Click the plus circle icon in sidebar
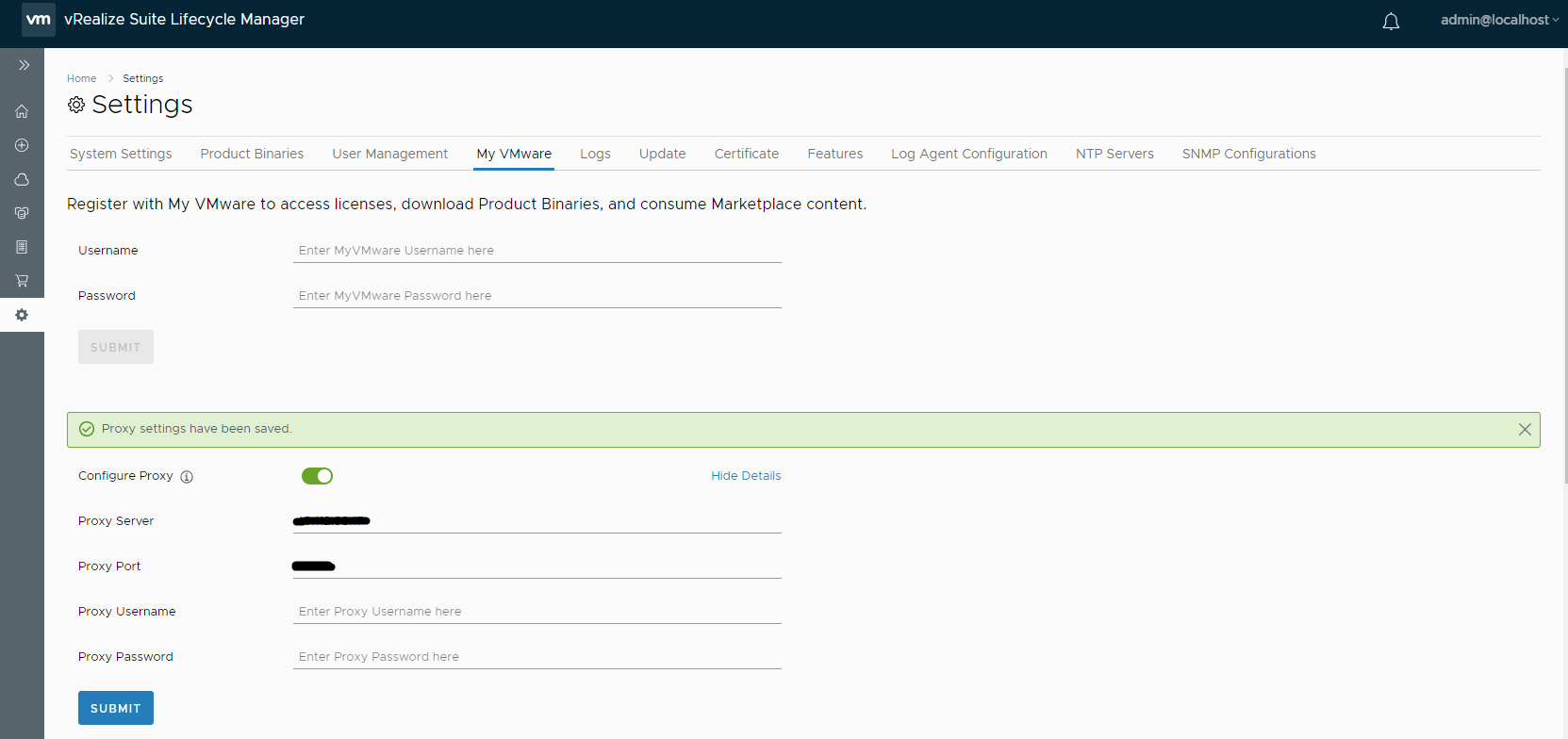 click(22, 145)
